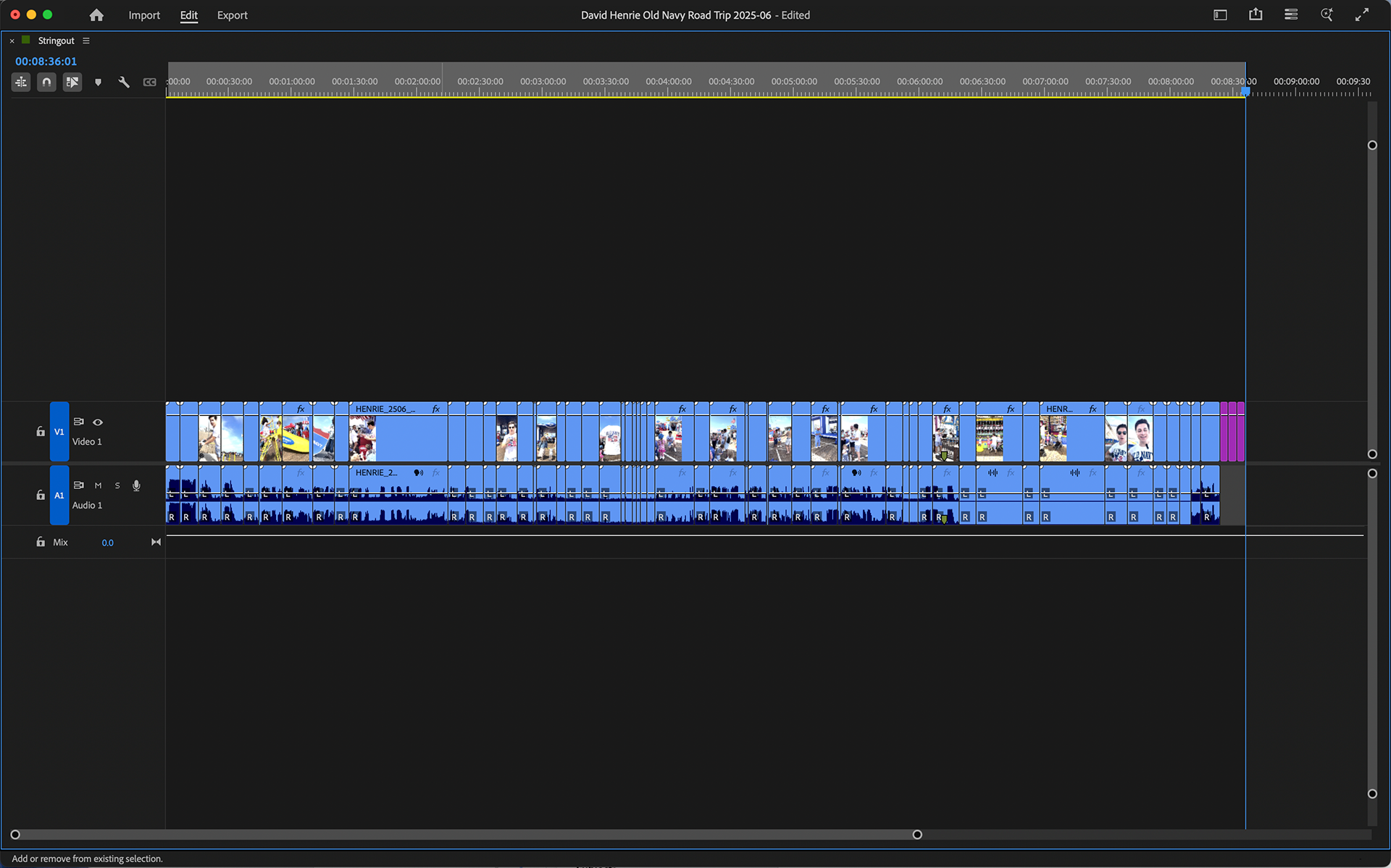This screenshot has height=868, width=1391.
Task: Open the Share export icon in the title bar
Action: pos(1256,14)
